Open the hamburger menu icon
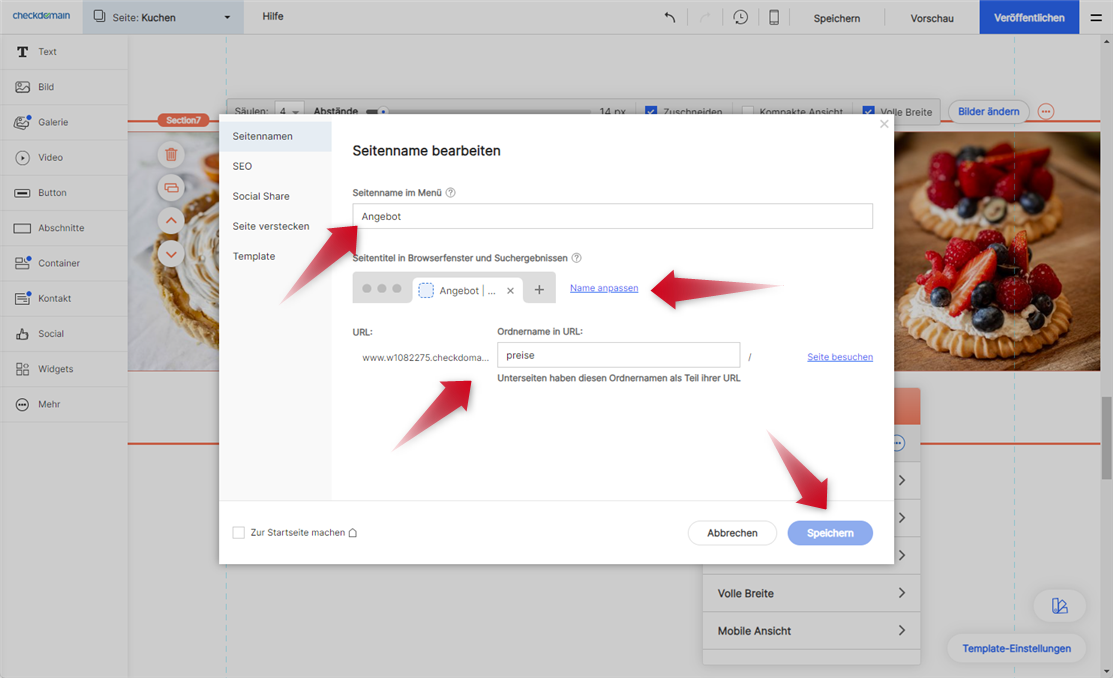Image resolution: width=1113 pixels, height=678 pixels. [1096, 18]
